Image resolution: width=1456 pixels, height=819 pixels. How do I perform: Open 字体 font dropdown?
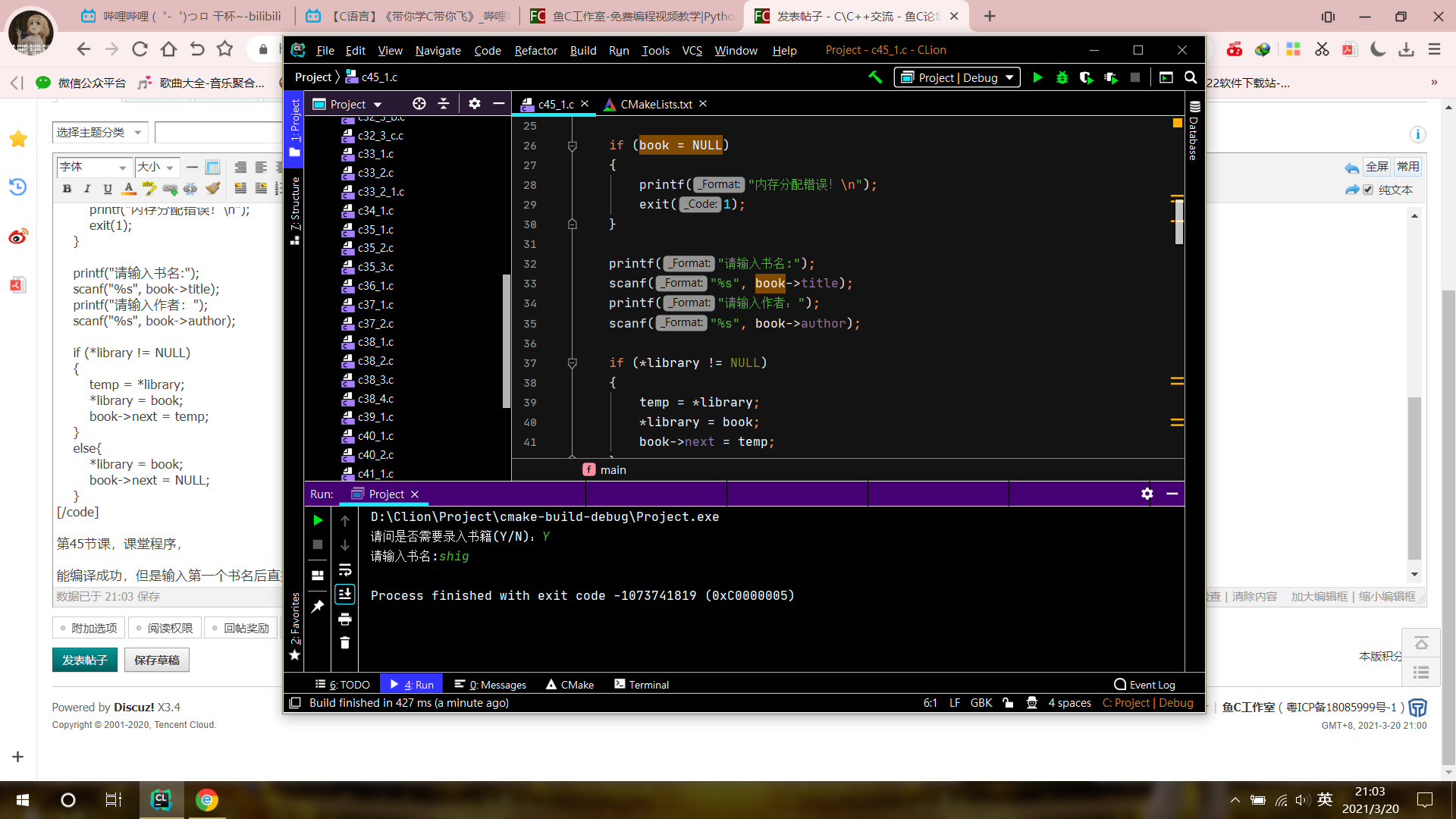[93, 167]
